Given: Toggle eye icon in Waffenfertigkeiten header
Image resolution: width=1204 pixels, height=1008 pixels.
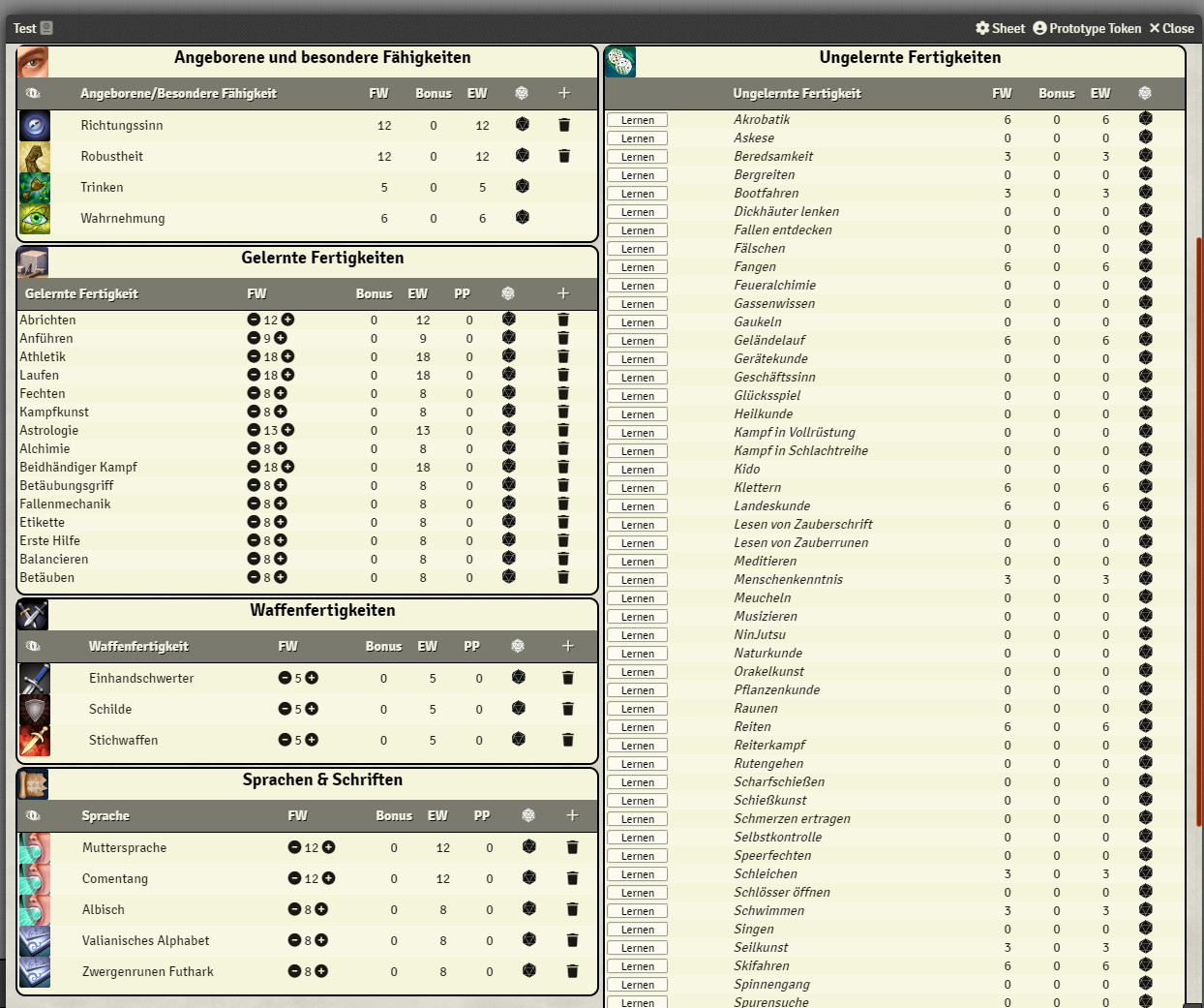Looking at the screenshot, I should click(33, 646).
